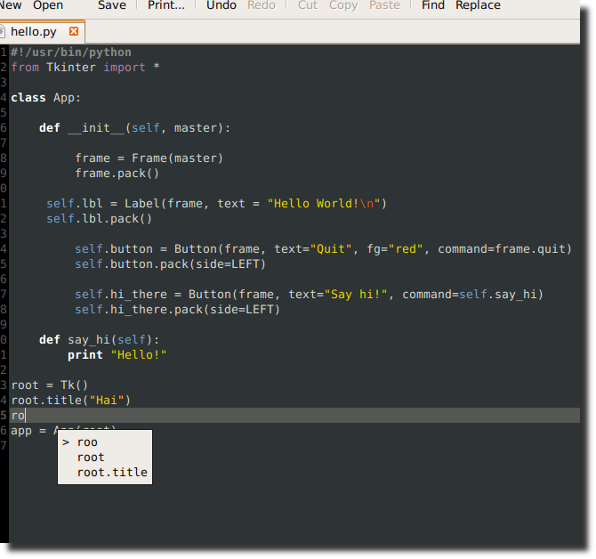
Task: Place cursor on 'class App:' line
Action: coord(46,98)
